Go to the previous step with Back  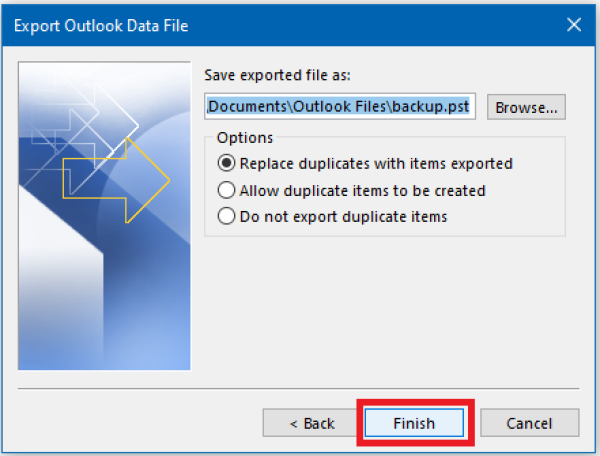pos(312,423)
